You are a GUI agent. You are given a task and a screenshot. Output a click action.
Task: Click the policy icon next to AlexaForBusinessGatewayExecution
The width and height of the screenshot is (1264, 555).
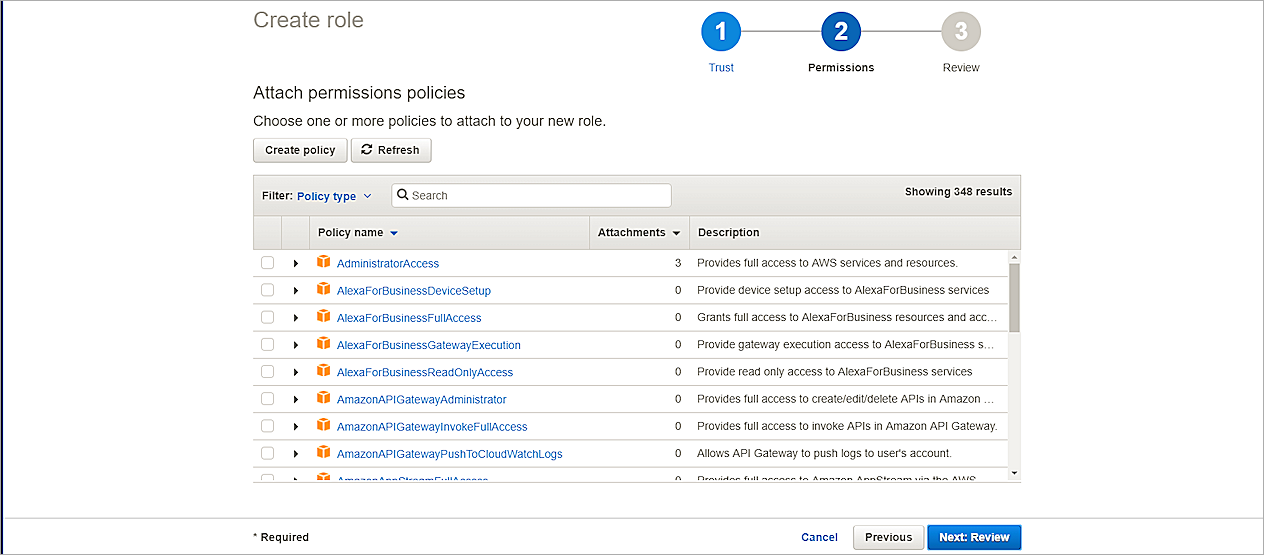(x=323, y=344)
